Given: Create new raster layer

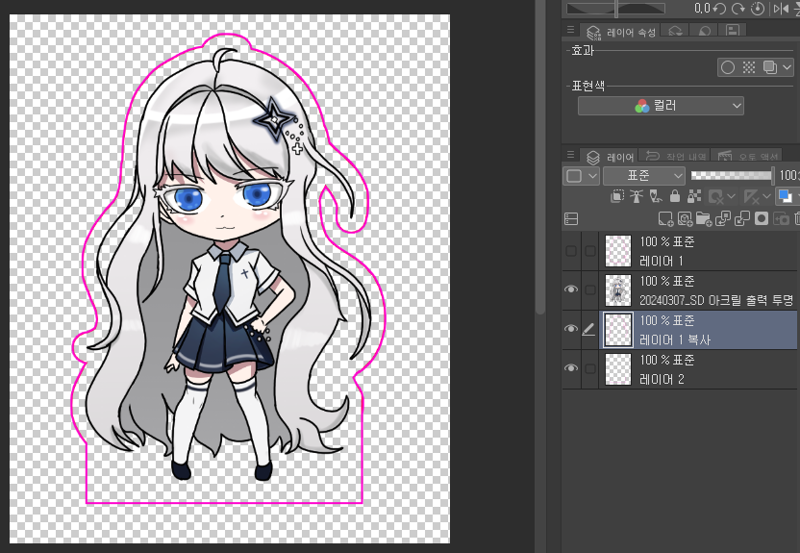Looking at the screenshot, I should click(x=665, y=219).
